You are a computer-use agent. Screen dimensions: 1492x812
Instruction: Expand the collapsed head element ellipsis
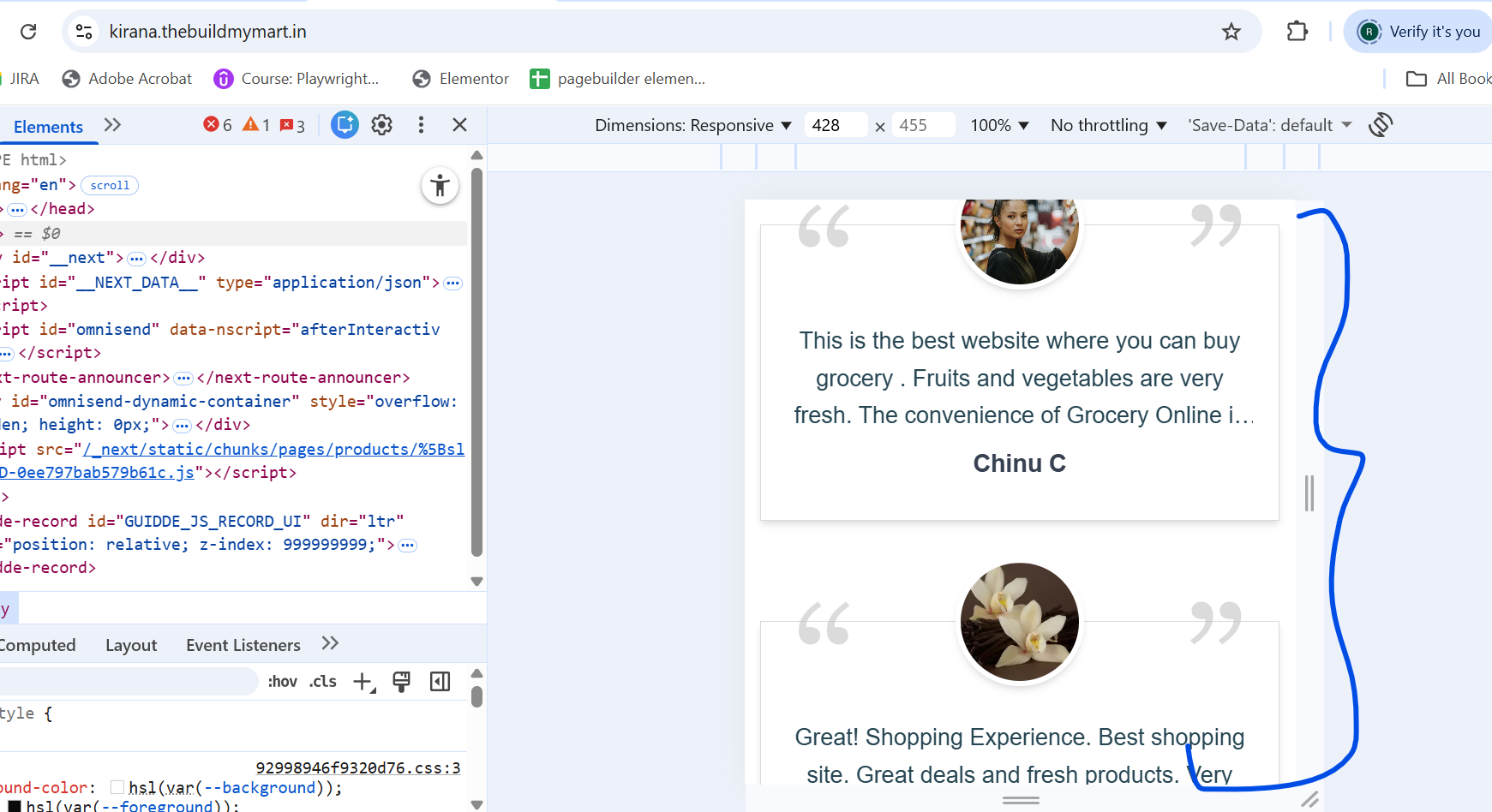tap(17, 209)
